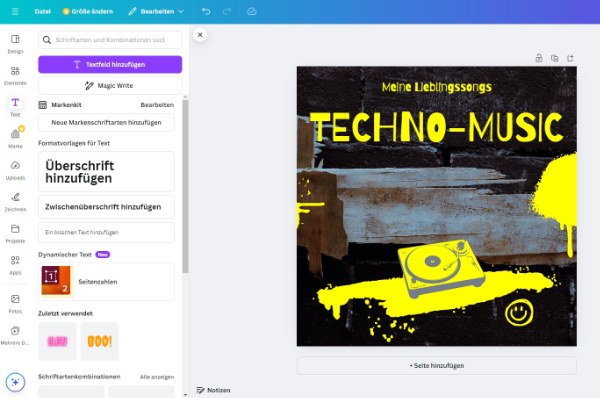Image resolution: width=600 pixels, height=398 pixels.
Task: Focus the font search field
Action: click(x=110, y=40)
